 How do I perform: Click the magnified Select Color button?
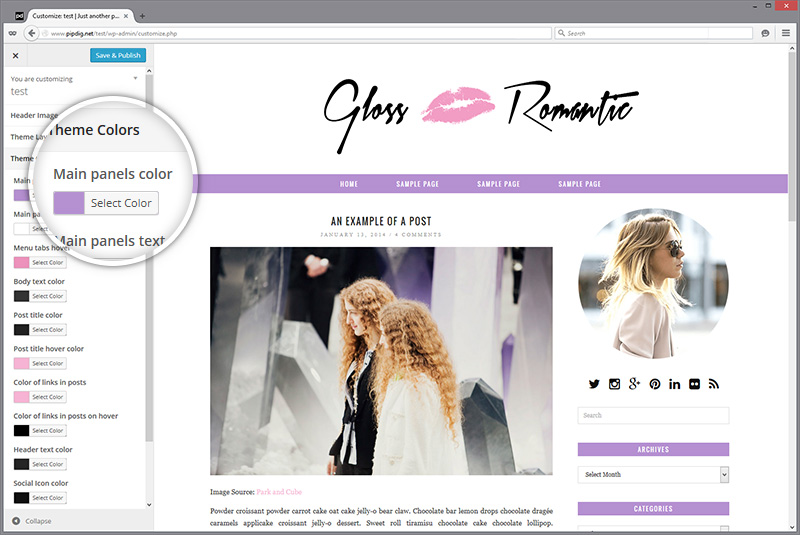click(x=121, y=203)
